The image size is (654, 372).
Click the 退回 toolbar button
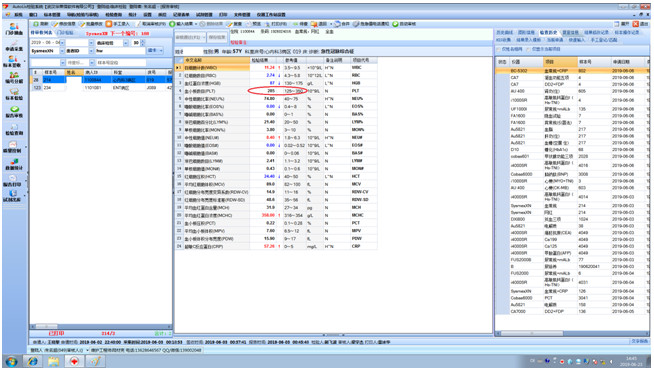319,24
